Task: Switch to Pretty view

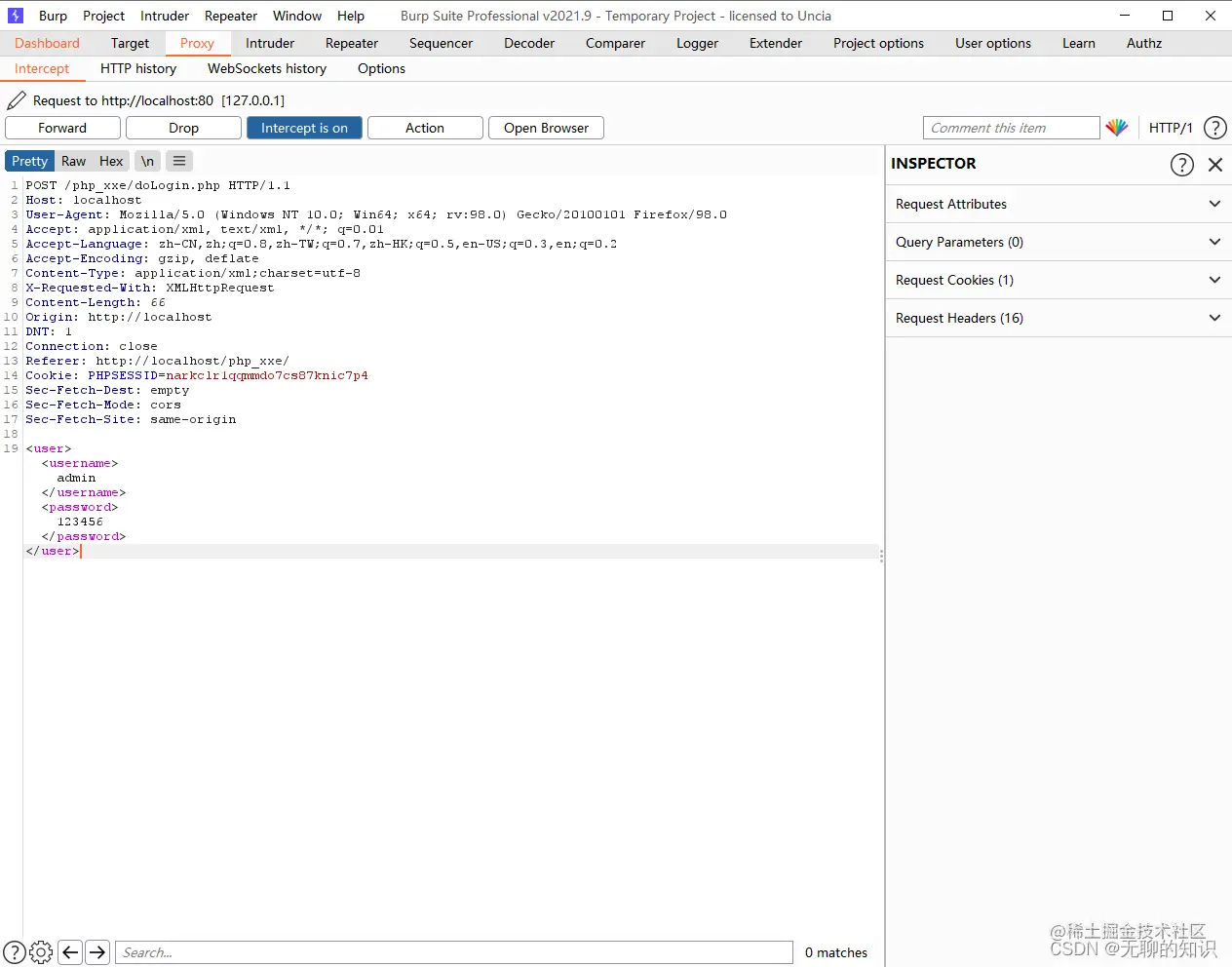Action: point(29,161)
